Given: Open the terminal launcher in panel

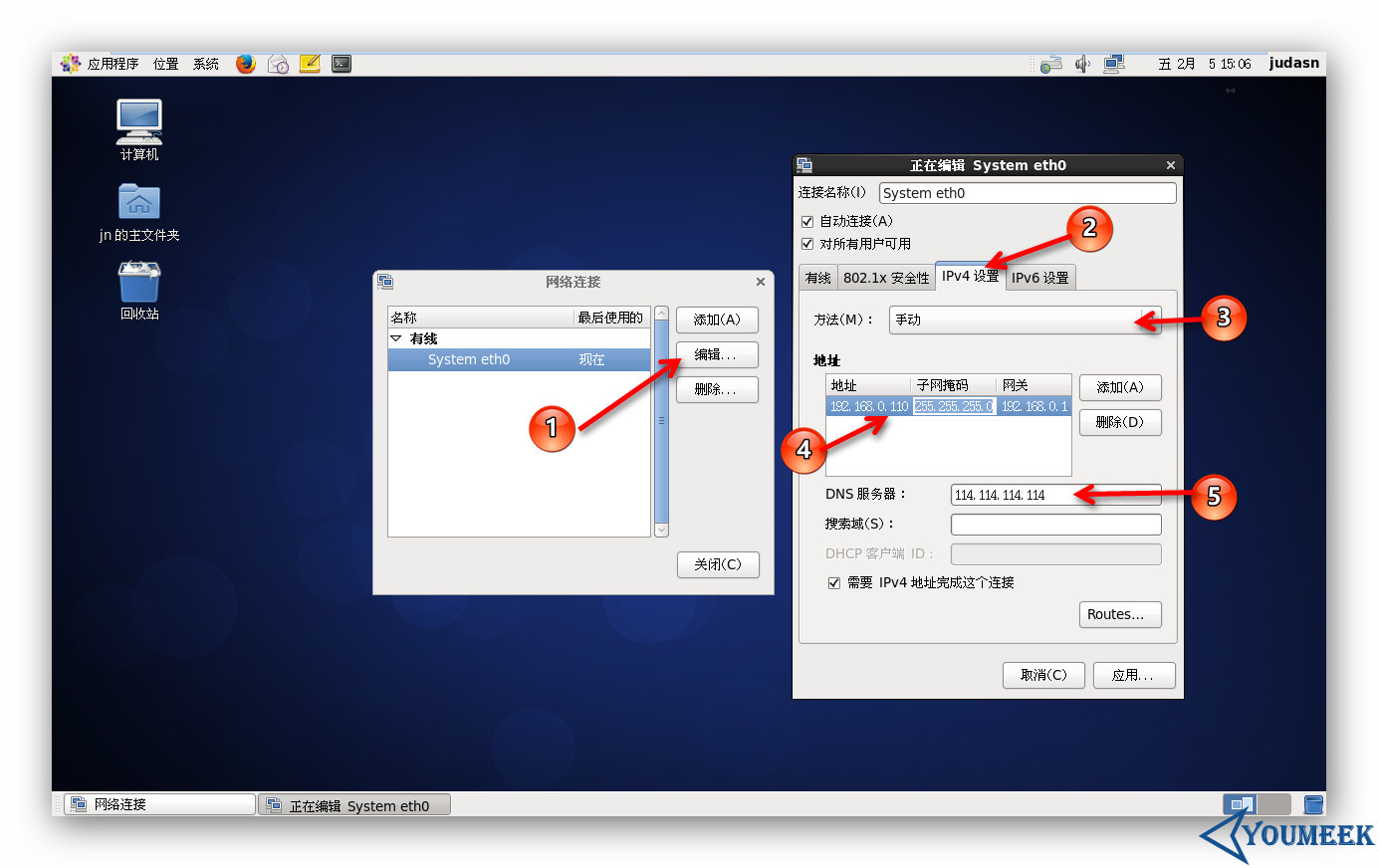Looking at the screenshot, I should (x=342, y=64).
